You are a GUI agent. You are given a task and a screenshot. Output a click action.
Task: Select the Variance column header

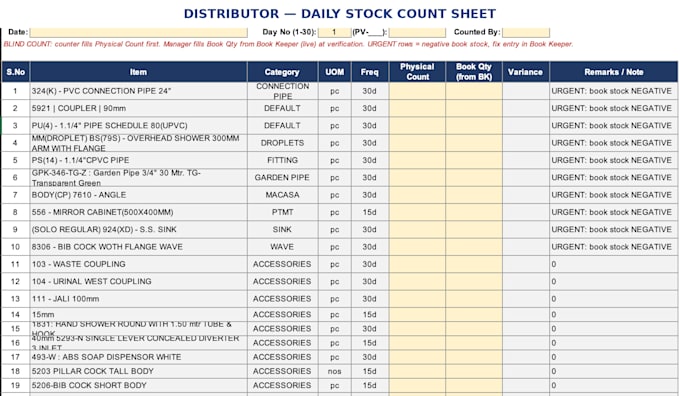(526, 72)
